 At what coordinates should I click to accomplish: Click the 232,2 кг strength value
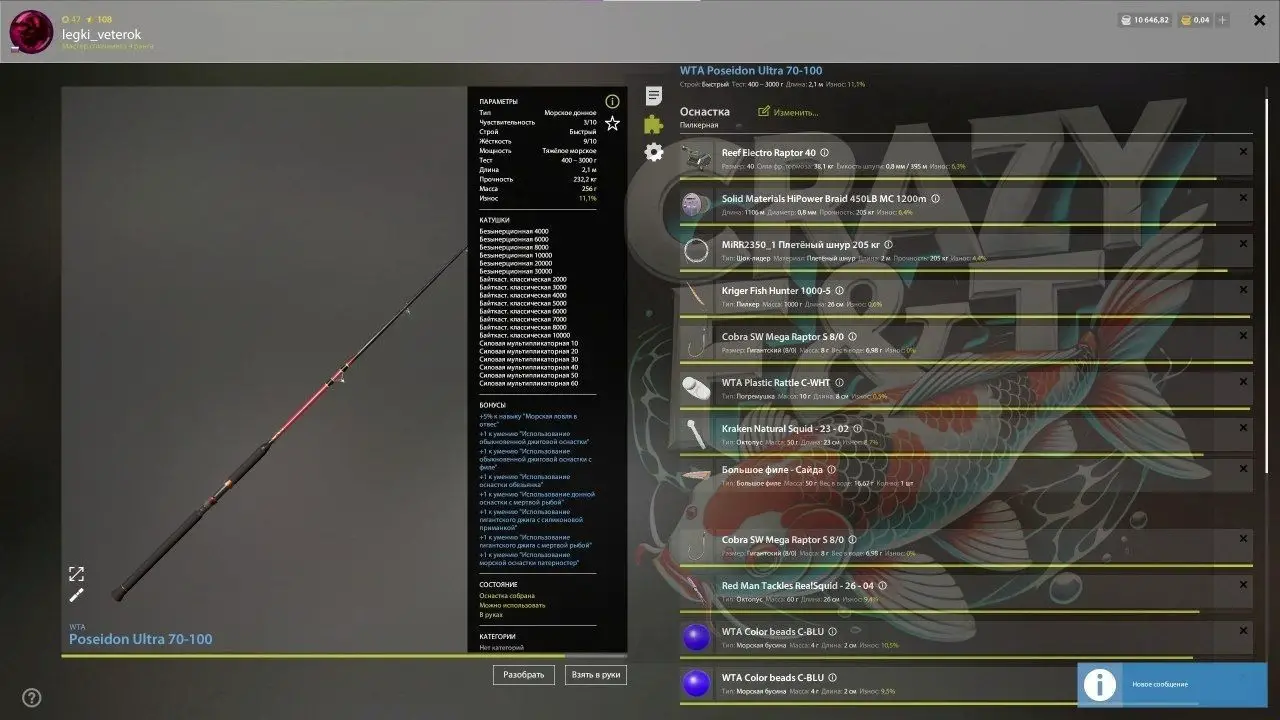point(585,179)
